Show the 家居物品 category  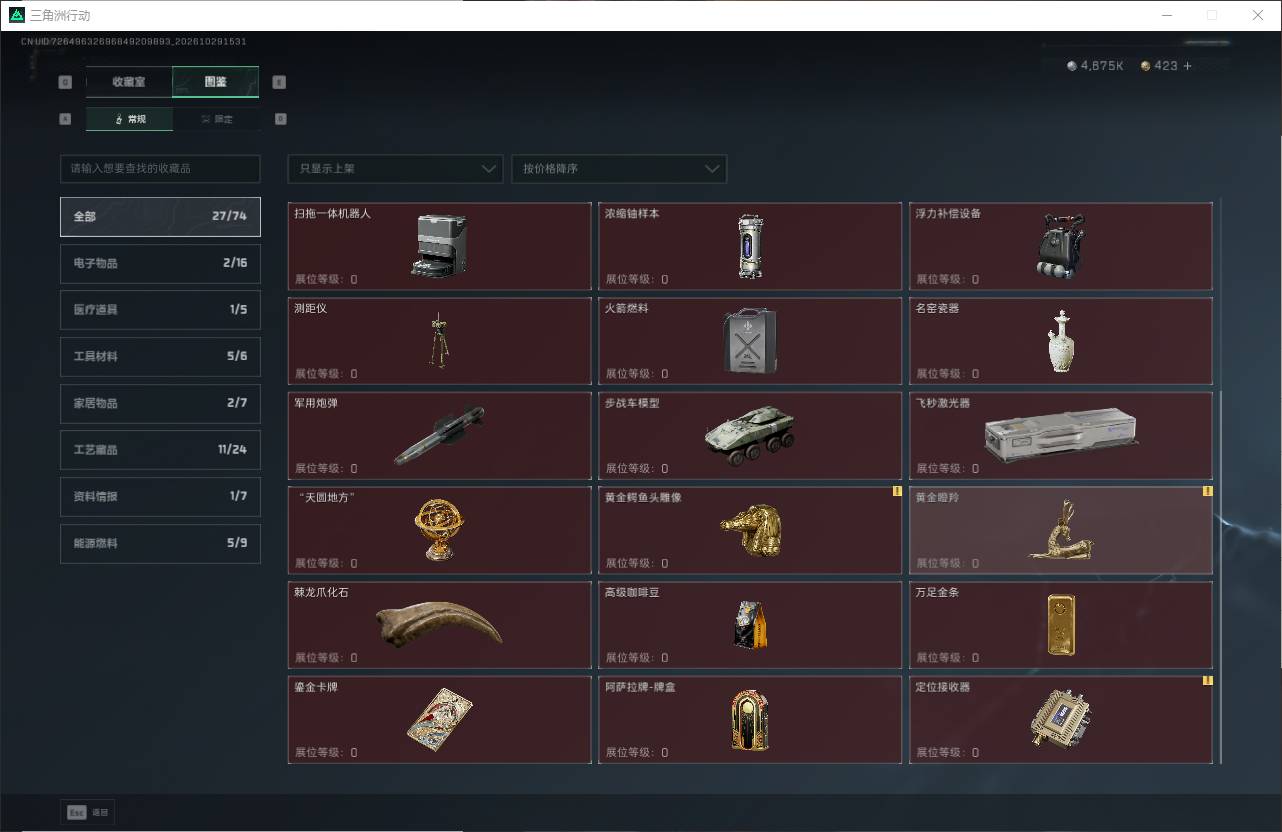(160, 403)
